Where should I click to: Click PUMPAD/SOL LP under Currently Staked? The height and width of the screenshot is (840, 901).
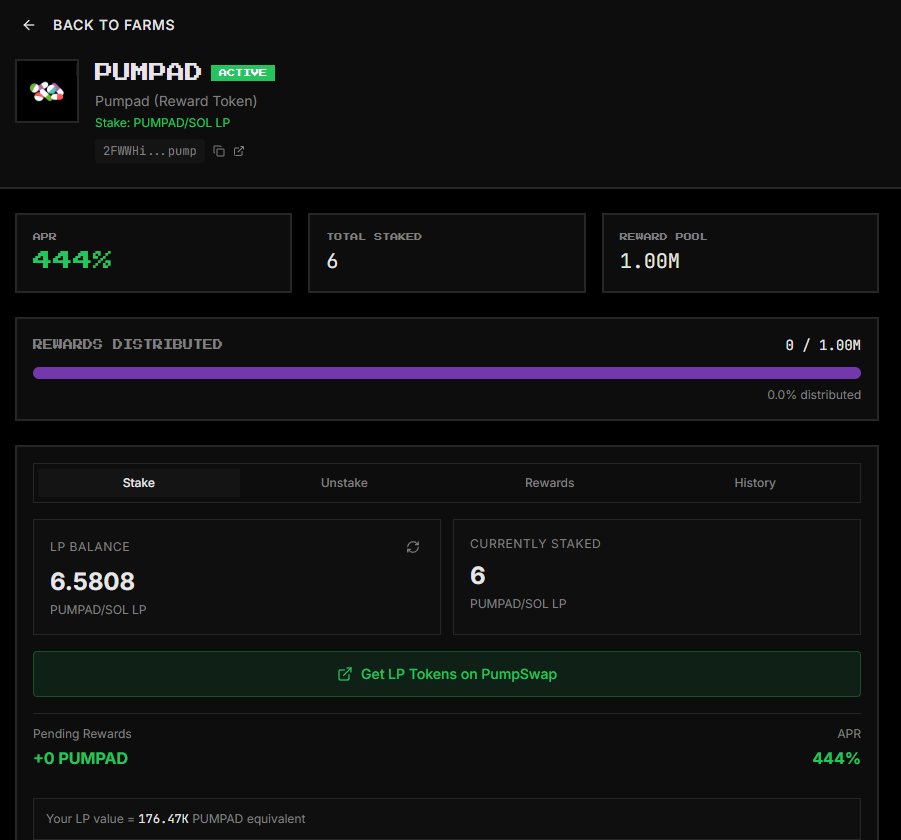point(518,604)
